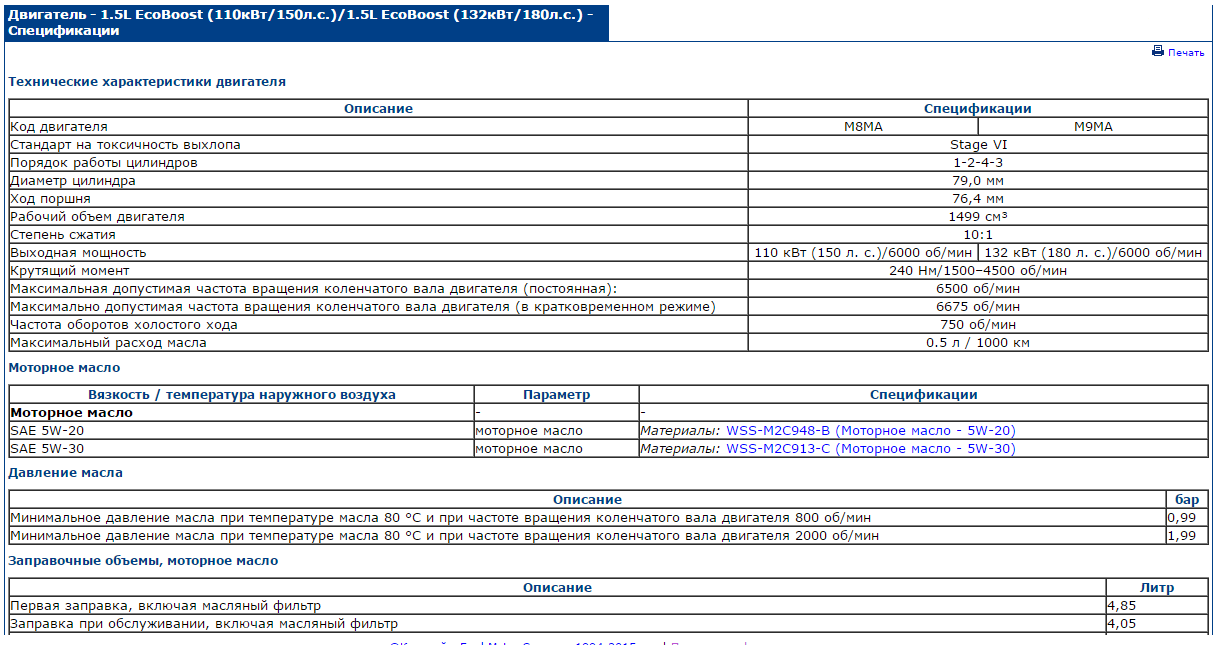
Task: Click Стандарт на токсичность выхлопа label
Action: coord(125,145)
